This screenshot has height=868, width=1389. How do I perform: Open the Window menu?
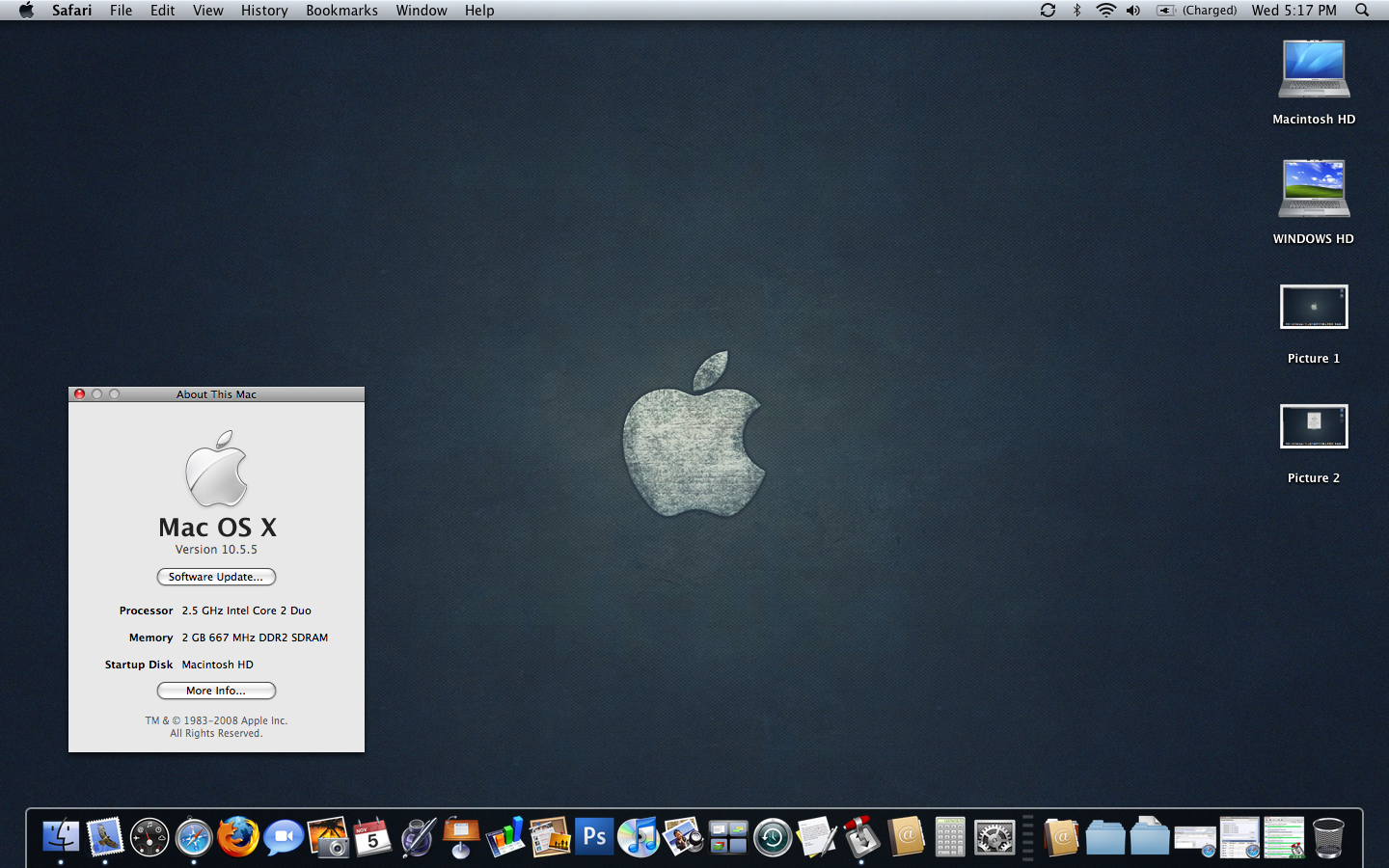point(422,11)
